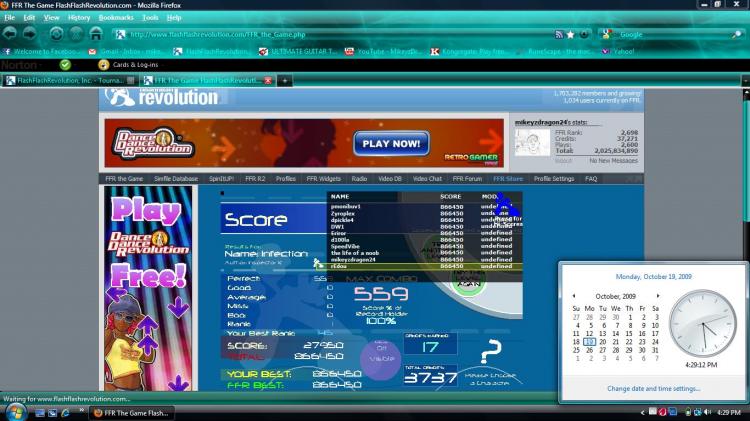The height and width of the screenshot is (421, 750).
Task: Click the Change date and time settings link
Action: [653, 388]
